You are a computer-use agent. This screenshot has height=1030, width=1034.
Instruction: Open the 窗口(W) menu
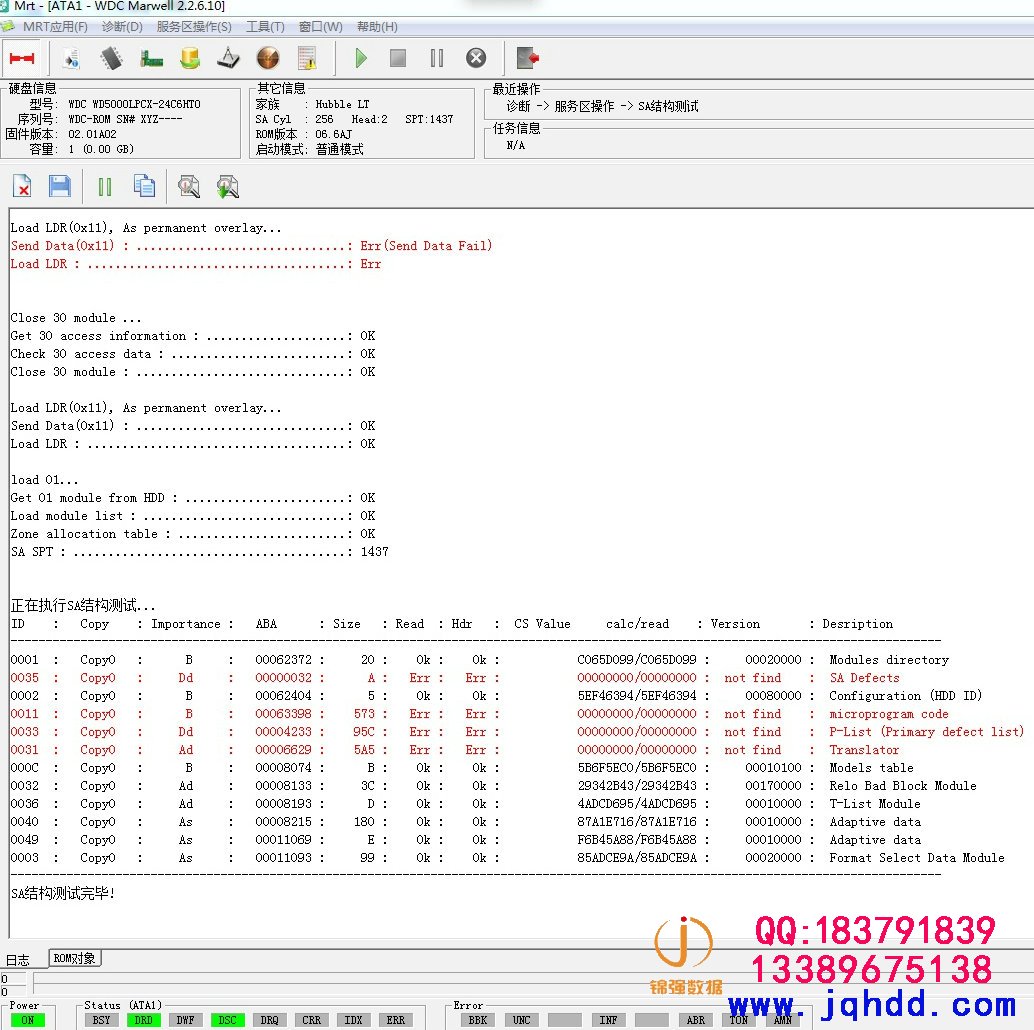point(320,27)
